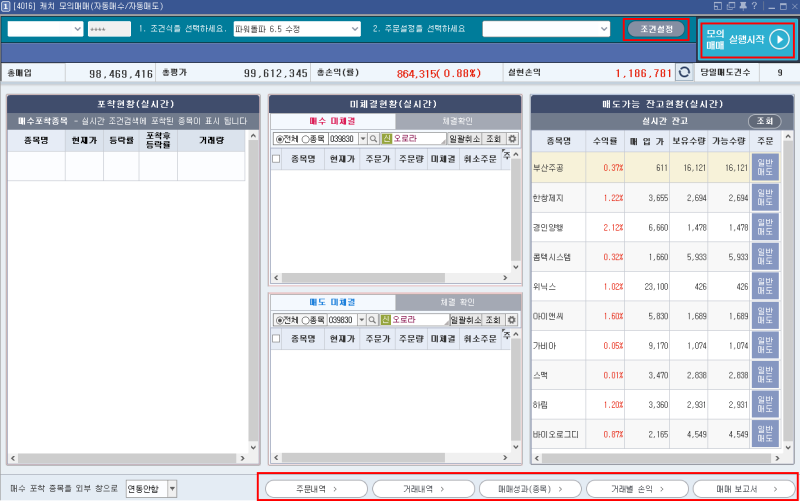Click 조회 in 매도 미체결 panel

(x=493, y=320)
